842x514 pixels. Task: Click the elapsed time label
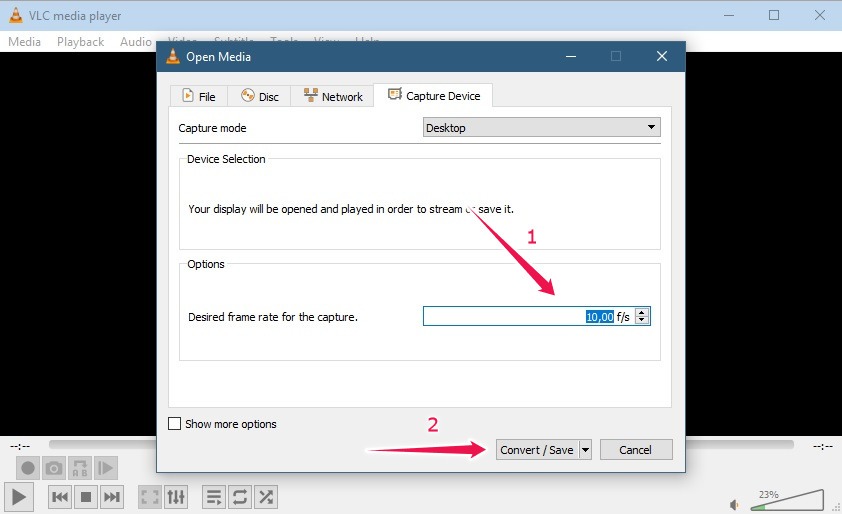[x=20, y=446]
